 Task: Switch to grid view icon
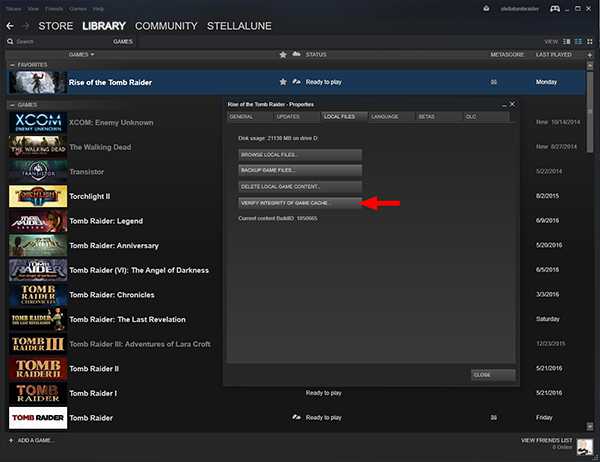pos(590,41)
